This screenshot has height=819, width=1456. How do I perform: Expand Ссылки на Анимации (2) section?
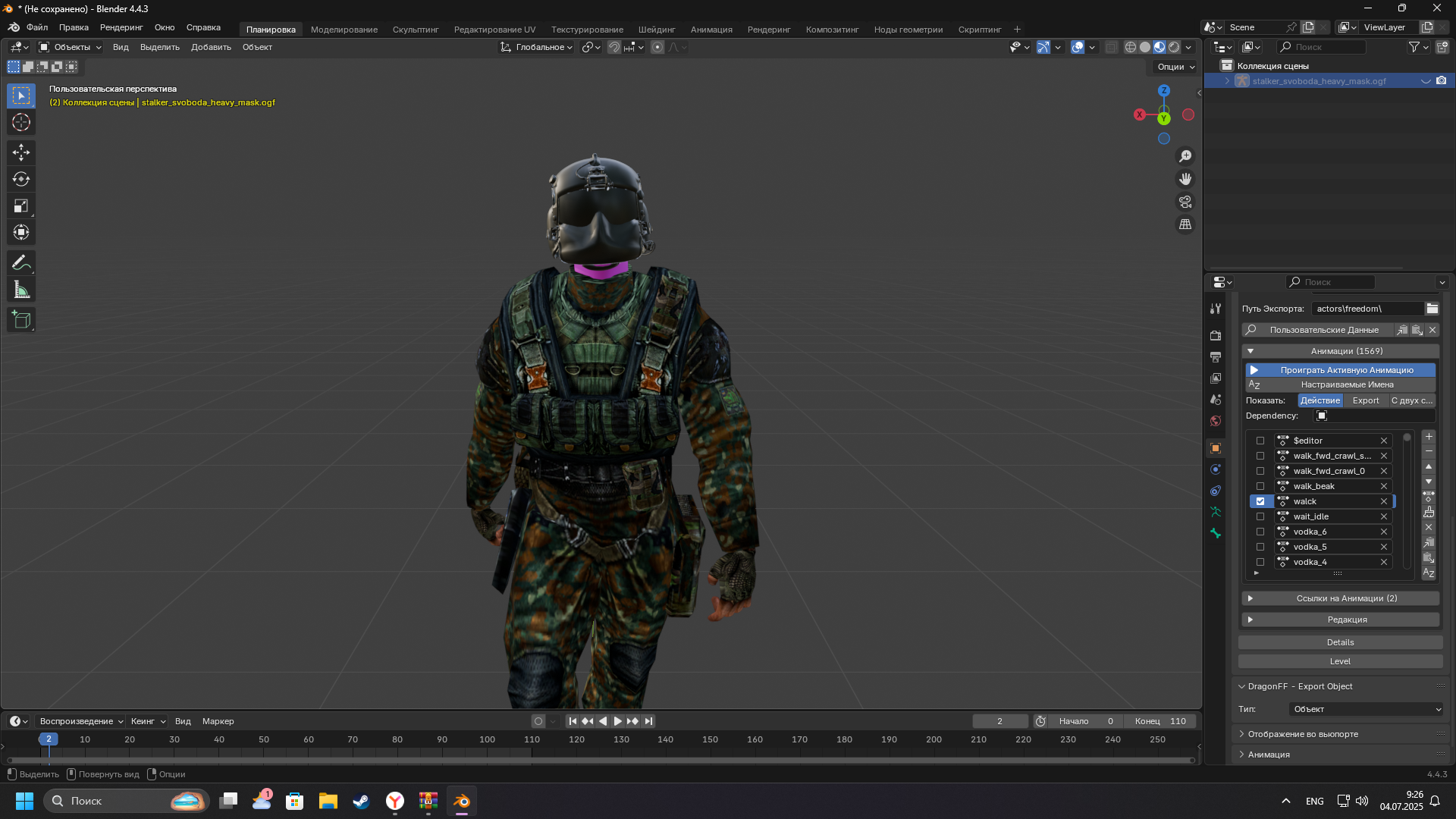[x=1340, y=598]
